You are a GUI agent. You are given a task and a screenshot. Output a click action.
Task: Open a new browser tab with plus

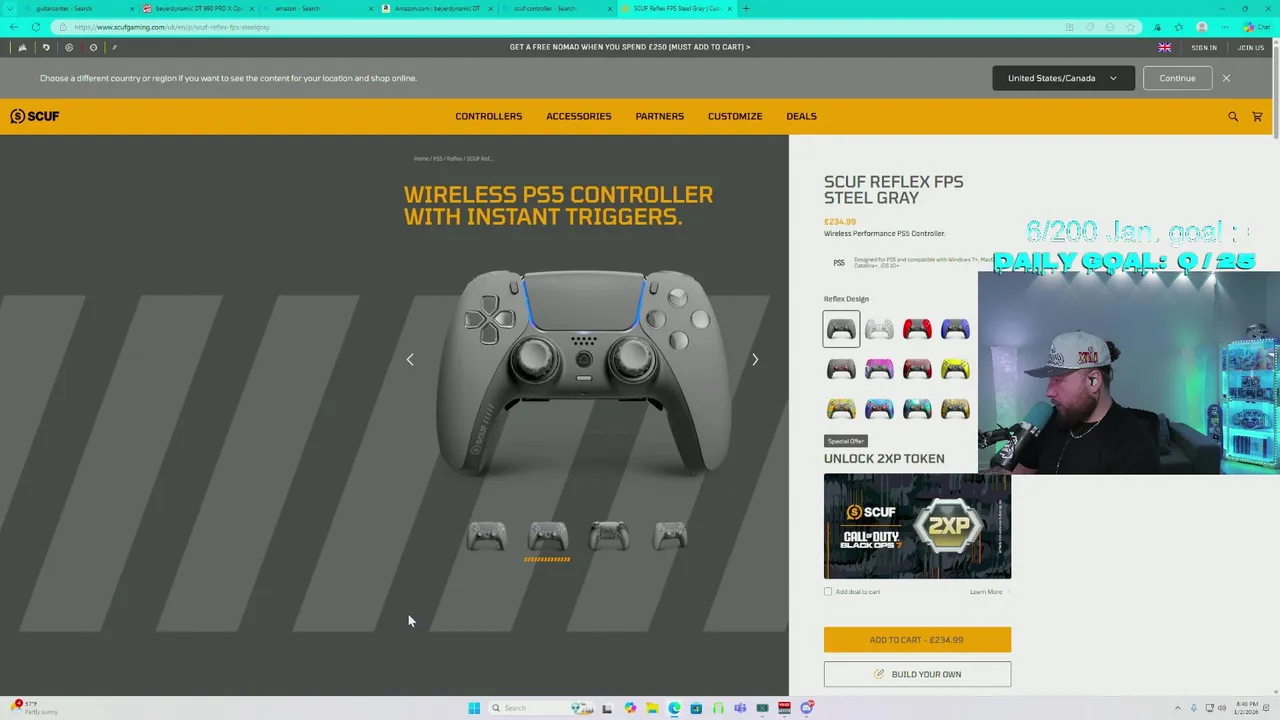click(746, 8)
